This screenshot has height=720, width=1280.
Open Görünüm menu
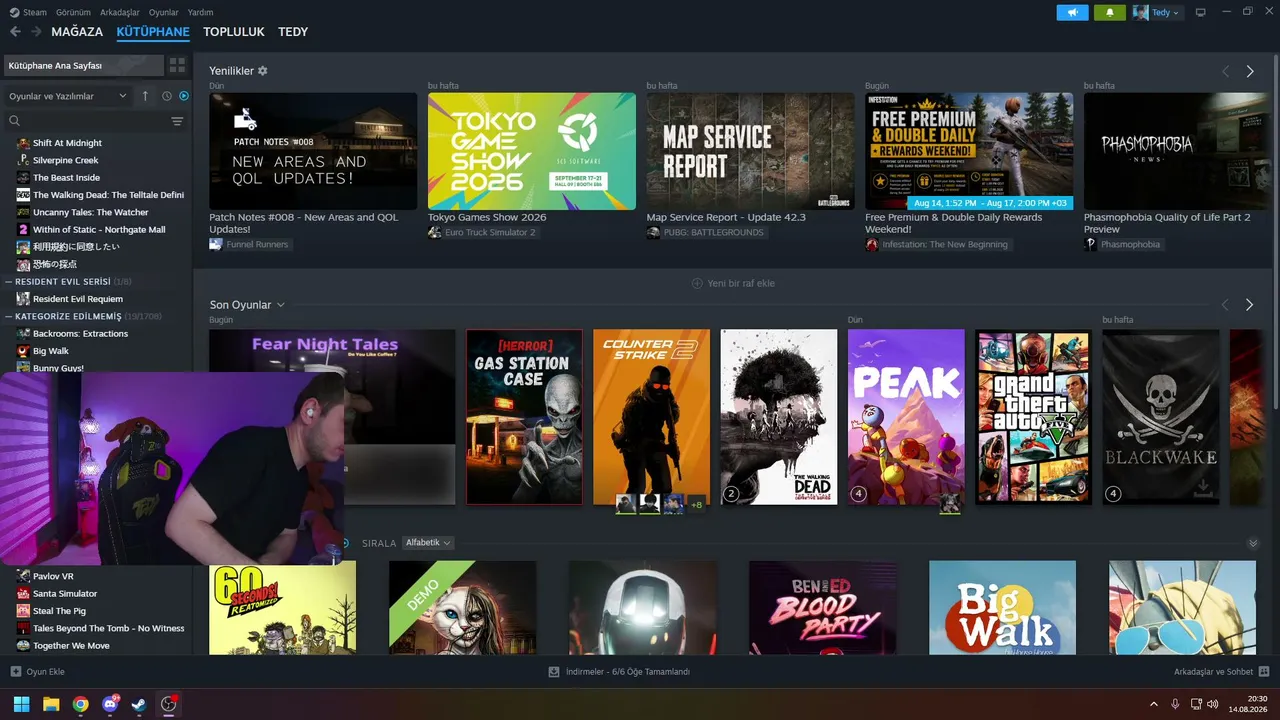(x=74, y=12)
